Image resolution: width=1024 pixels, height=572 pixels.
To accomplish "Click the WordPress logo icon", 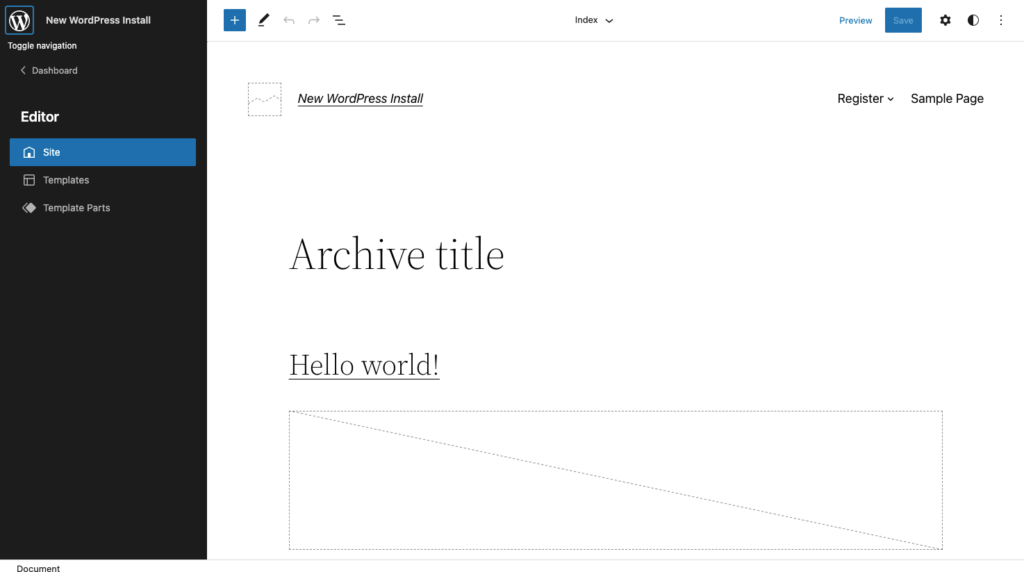I will pyautogui.click(x=20, y=20).
